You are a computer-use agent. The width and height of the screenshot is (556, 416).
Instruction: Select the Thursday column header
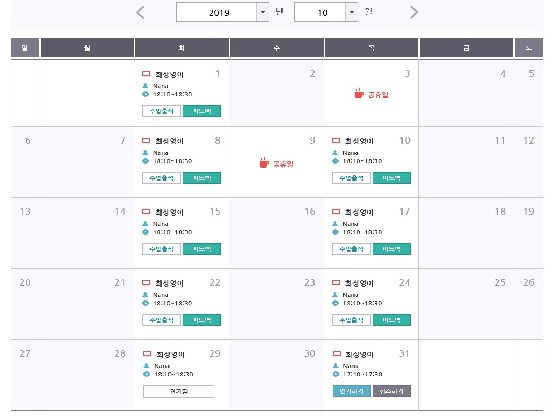pos(371,48)
